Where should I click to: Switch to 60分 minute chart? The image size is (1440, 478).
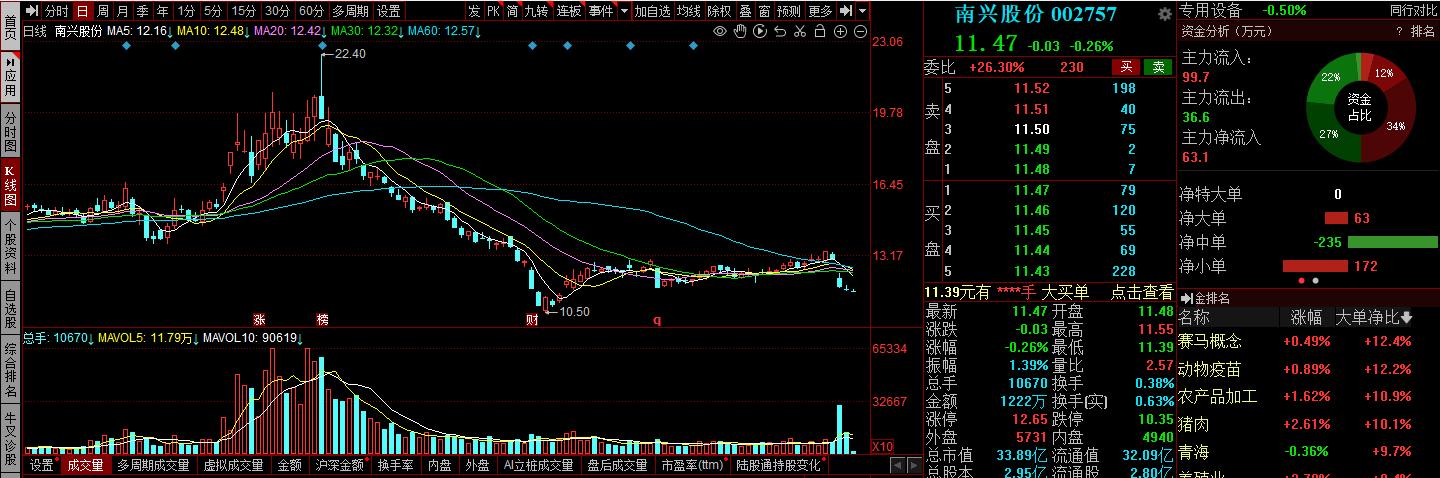coord(311,11)
